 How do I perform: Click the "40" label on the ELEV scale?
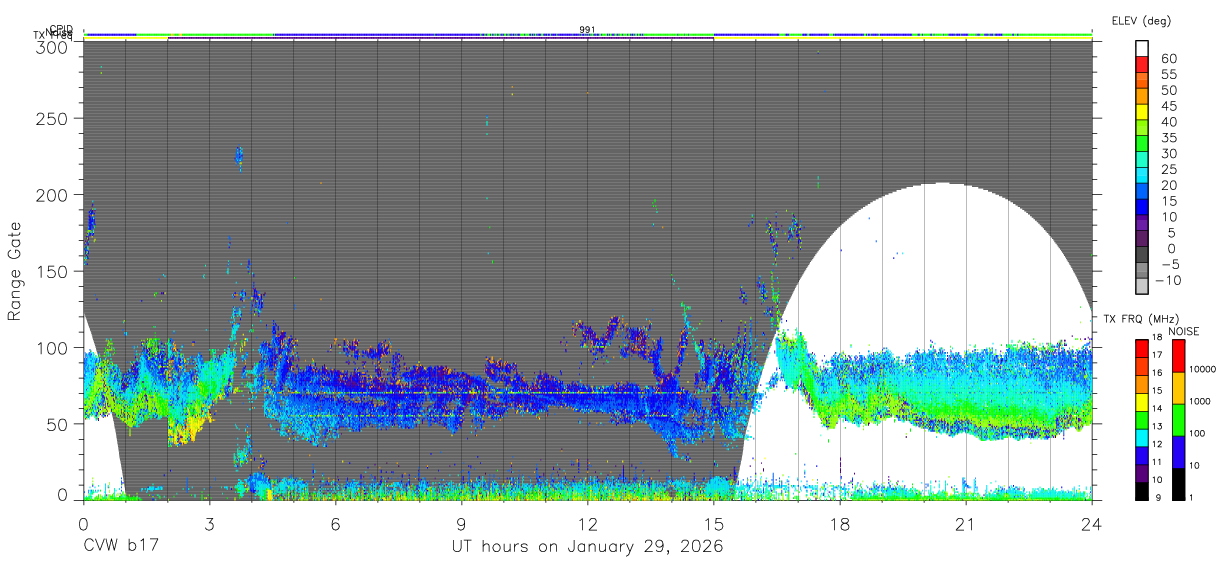coord(1169,122)
